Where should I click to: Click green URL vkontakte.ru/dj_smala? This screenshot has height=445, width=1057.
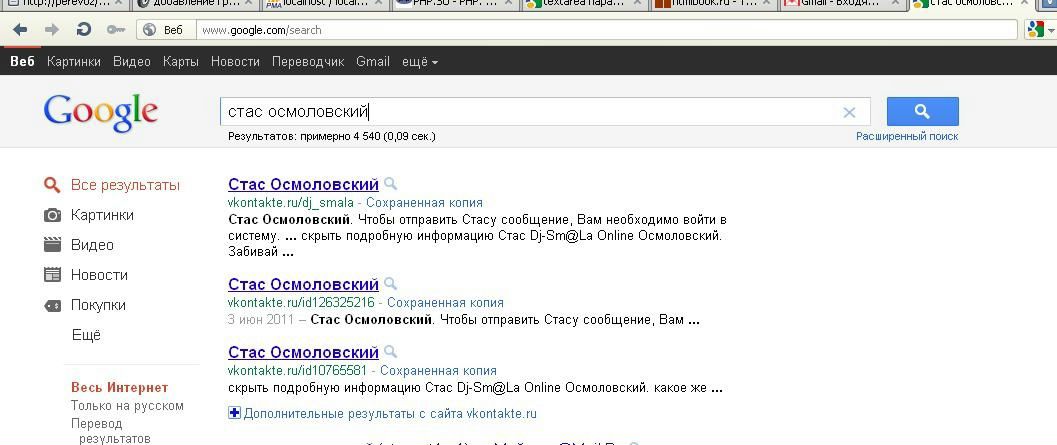[291, 202]
